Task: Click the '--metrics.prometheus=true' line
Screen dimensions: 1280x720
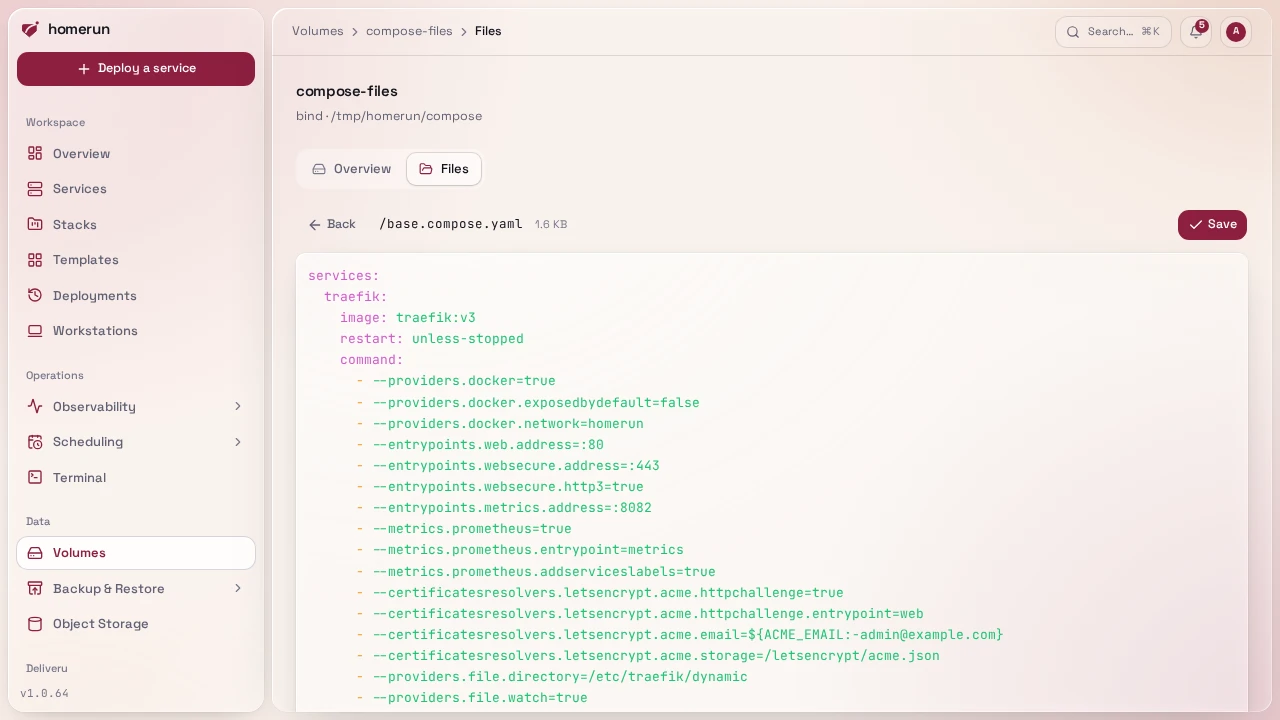Action: [464, 529]
